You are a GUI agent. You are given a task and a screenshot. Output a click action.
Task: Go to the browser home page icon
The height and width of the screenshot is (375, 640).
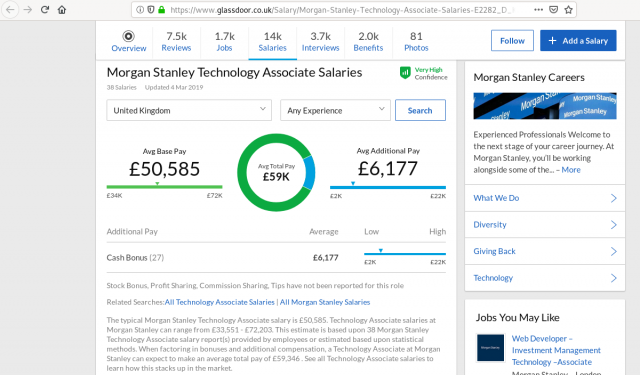click(x=62, y=9)
